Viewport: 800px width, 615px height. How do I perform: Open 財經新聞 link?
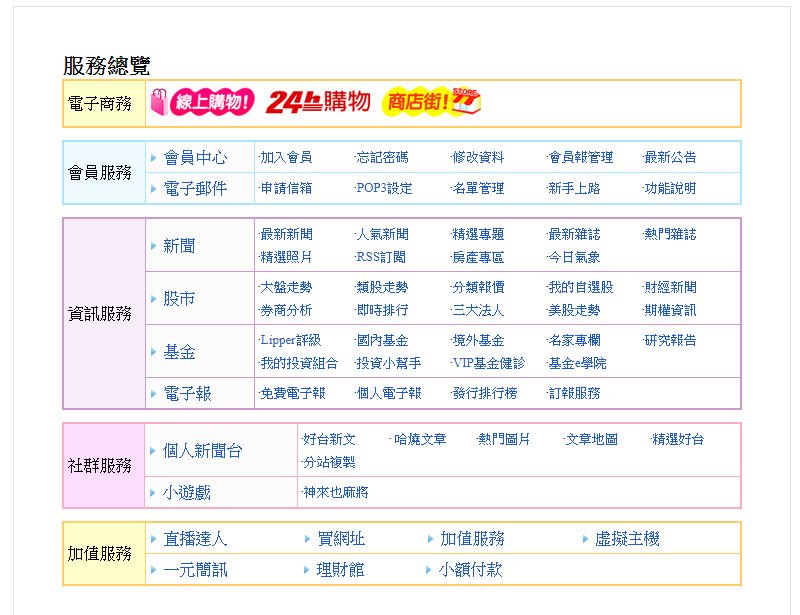tap(670, 287)
